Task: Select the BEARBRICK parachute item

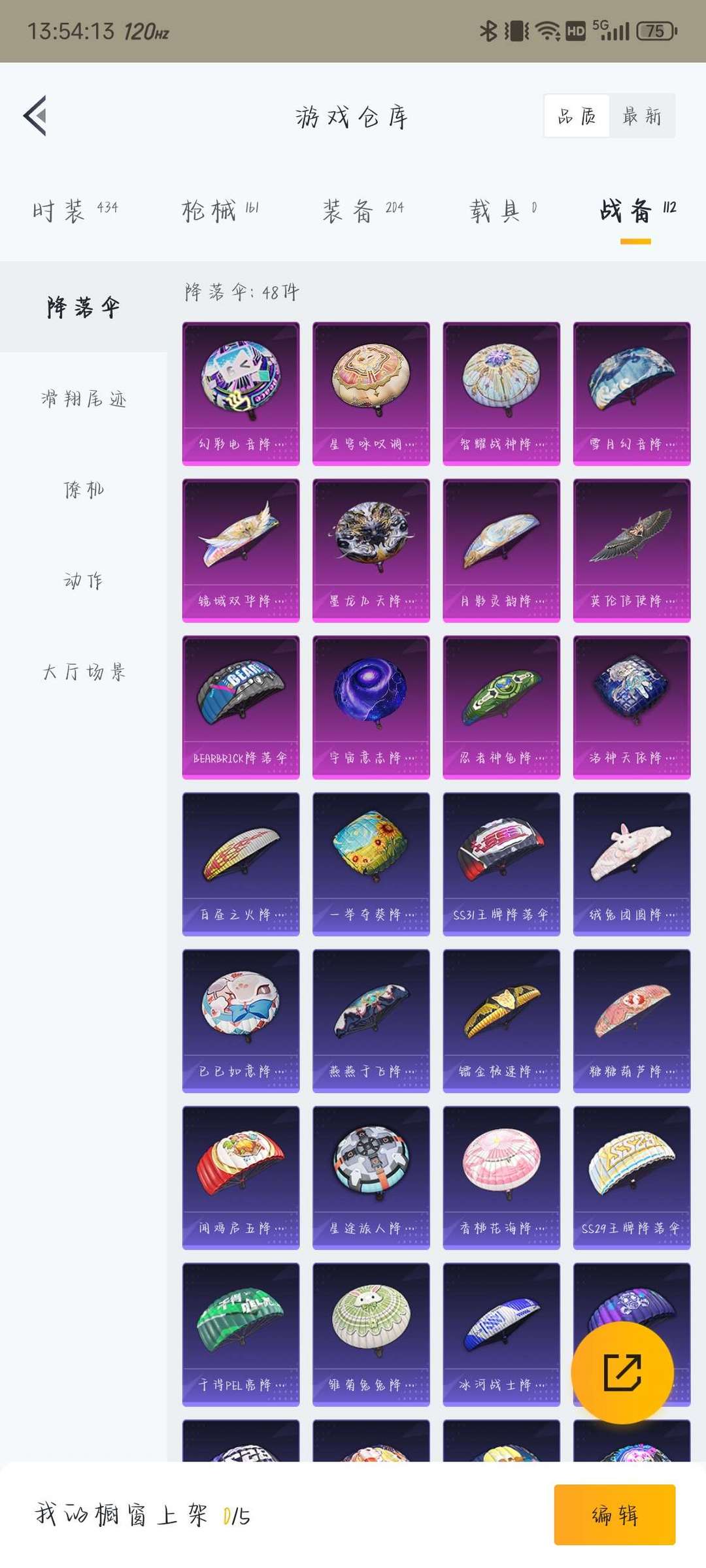Action: pyautogui.click(x=241, y=707)
